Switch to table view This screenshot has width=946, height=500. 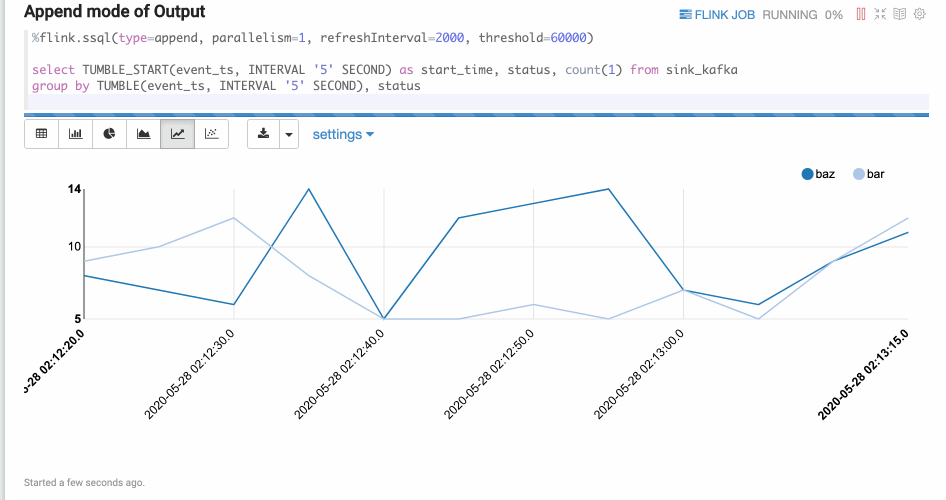pyautogui.click(x=42, y=134)
